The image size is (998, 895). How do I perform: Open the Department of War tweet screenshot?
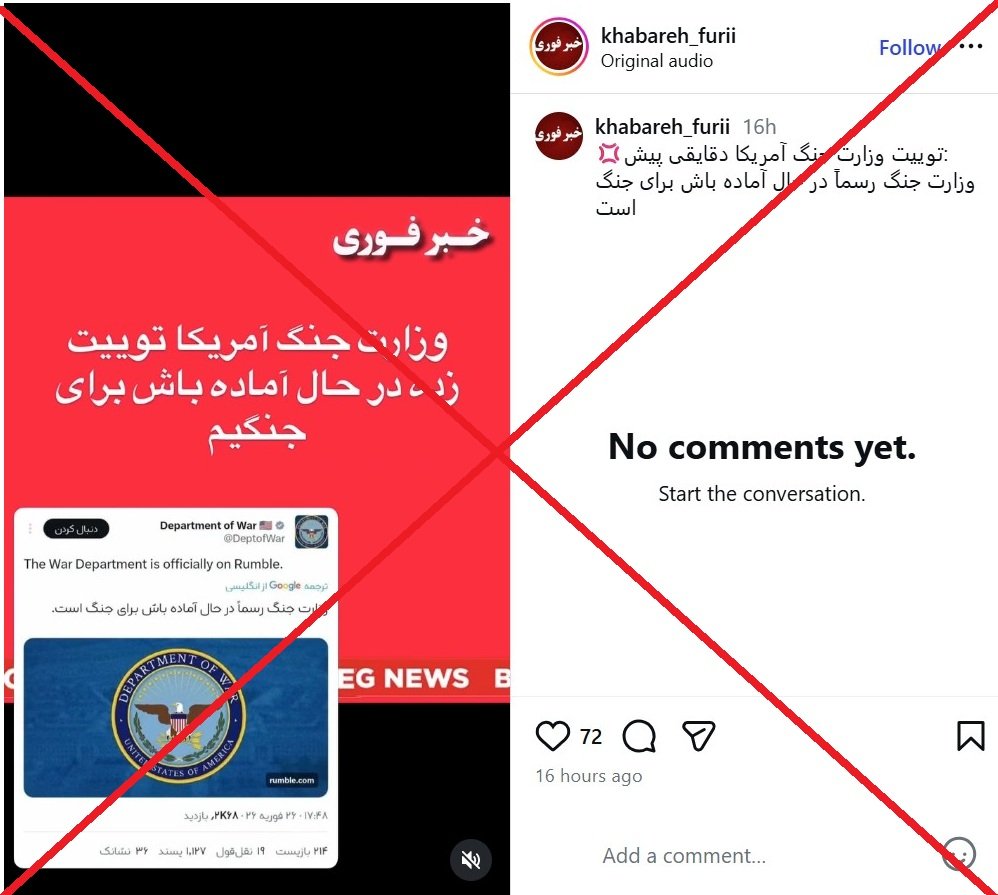[x=176, y=687]
